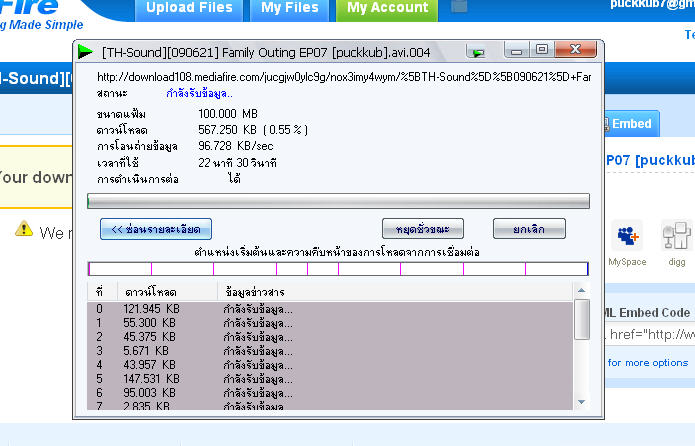The image size is (695, 446).
Task: Click the yellow warning triangle icon
Action: 24,229
